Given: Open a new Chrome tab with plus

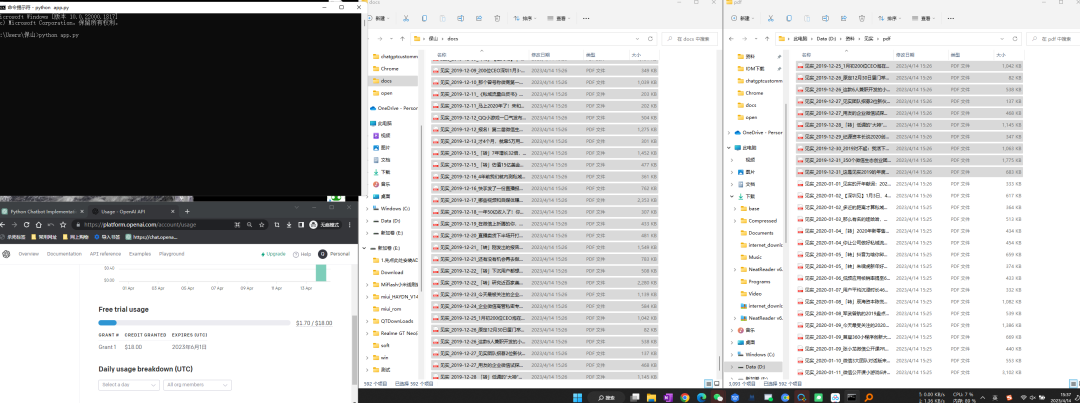Looking at the screenshot, I should pyautogui.click(x=187, y=211).
